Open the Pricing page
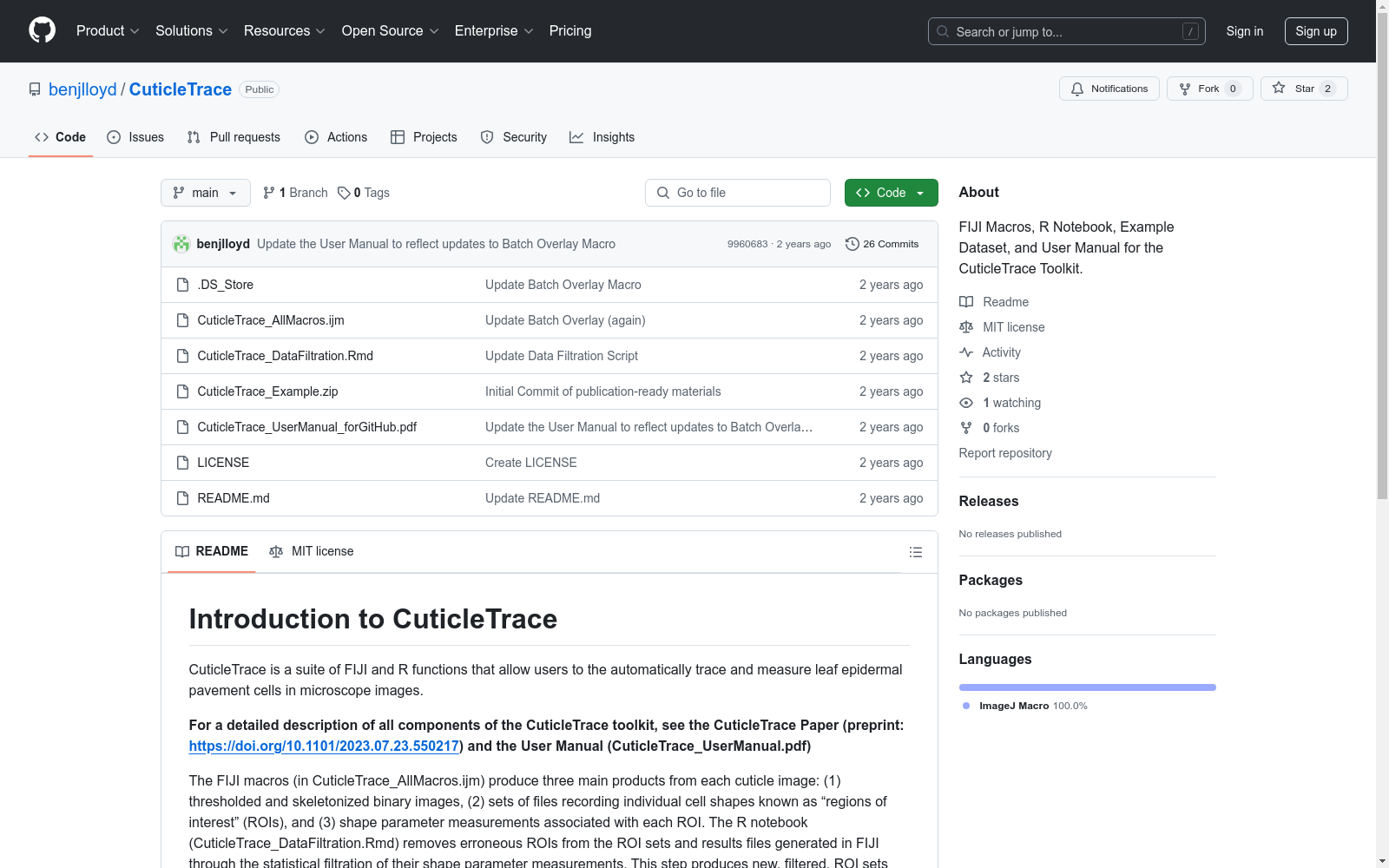Image resolution: width=1389 pixels, height=868 pixels. [x=570, y=31]
